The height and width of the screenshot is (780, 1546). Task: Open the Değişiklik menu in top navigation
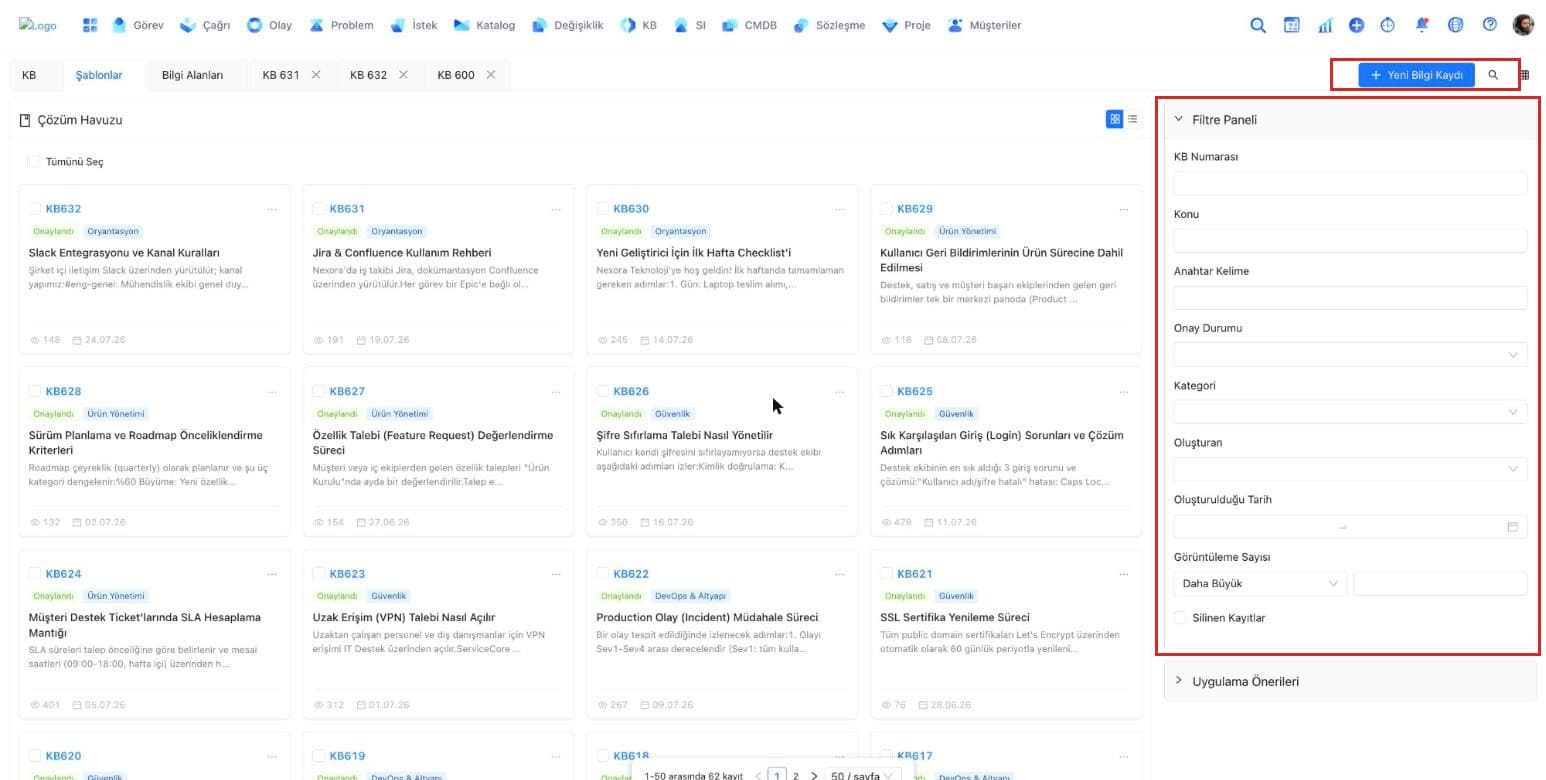568,25
